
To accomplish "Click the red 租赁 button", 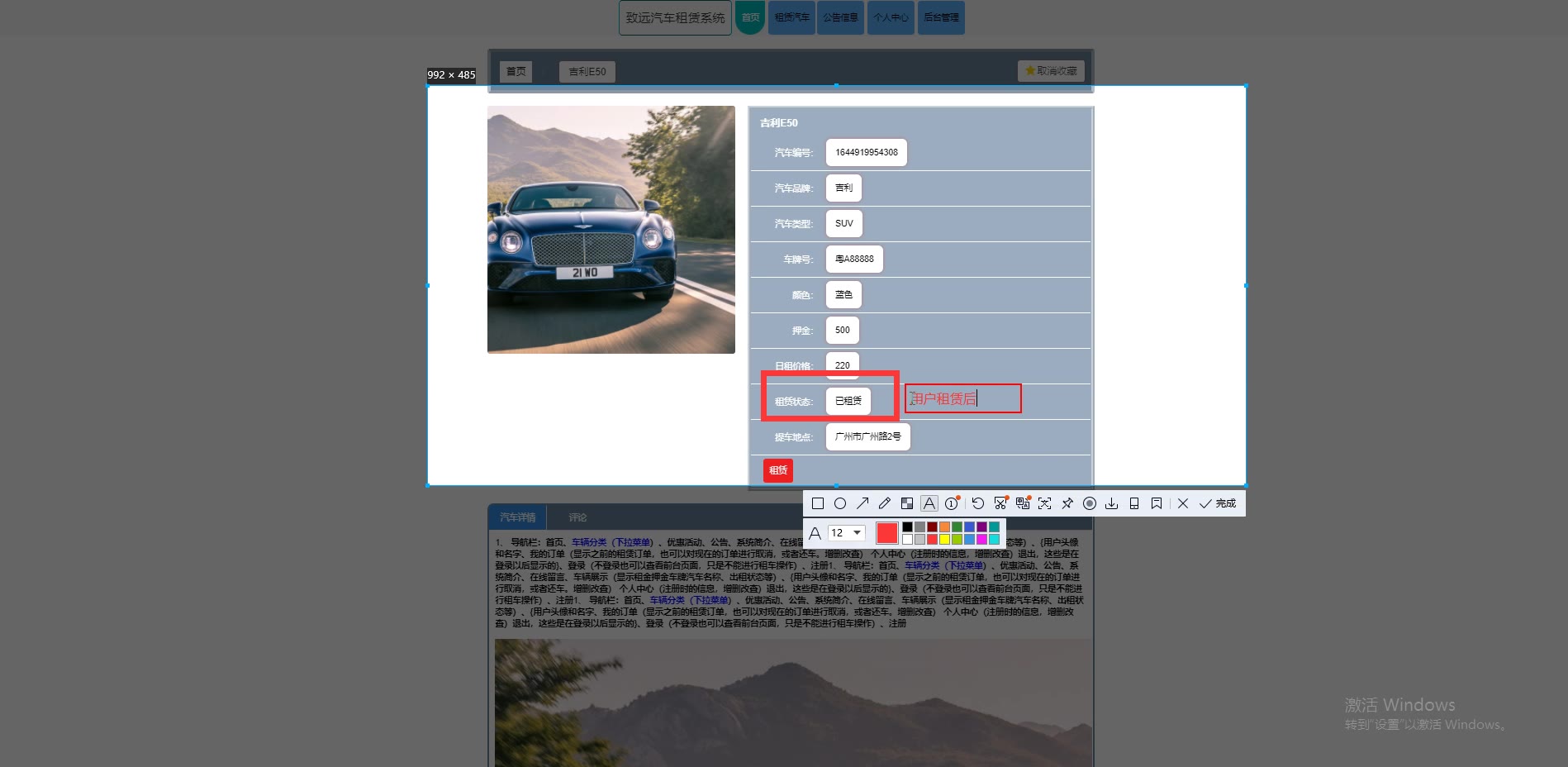I will pos(778,470).
